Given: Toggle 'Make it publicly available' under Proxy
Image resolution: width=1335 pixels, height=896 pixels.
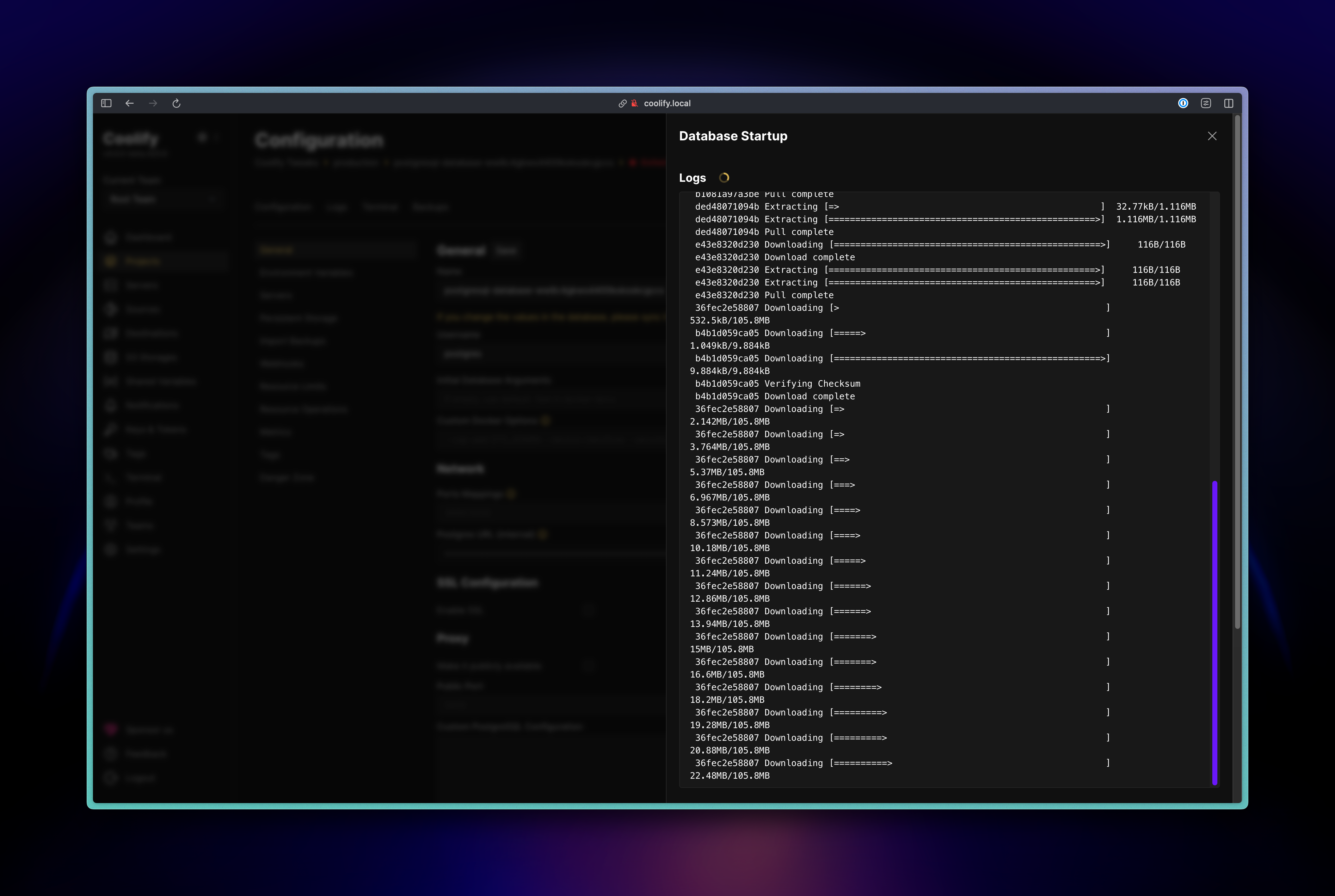Looking at the screenshot, I should [x=589, y=666].
